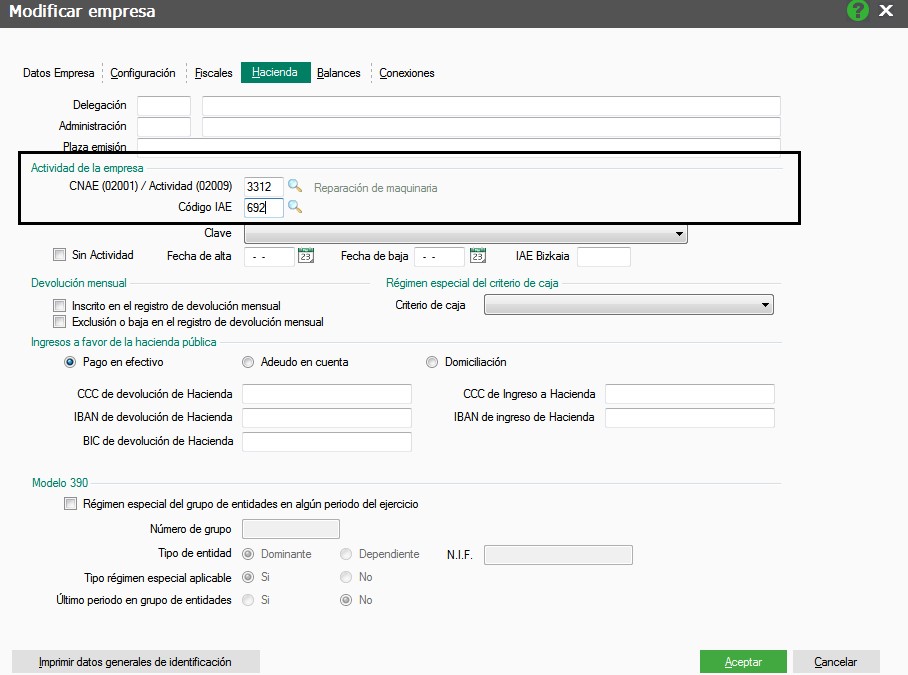The image size is (908, 675).
Task: Click the Modelo 390 section heading
Action: (60, 483)
